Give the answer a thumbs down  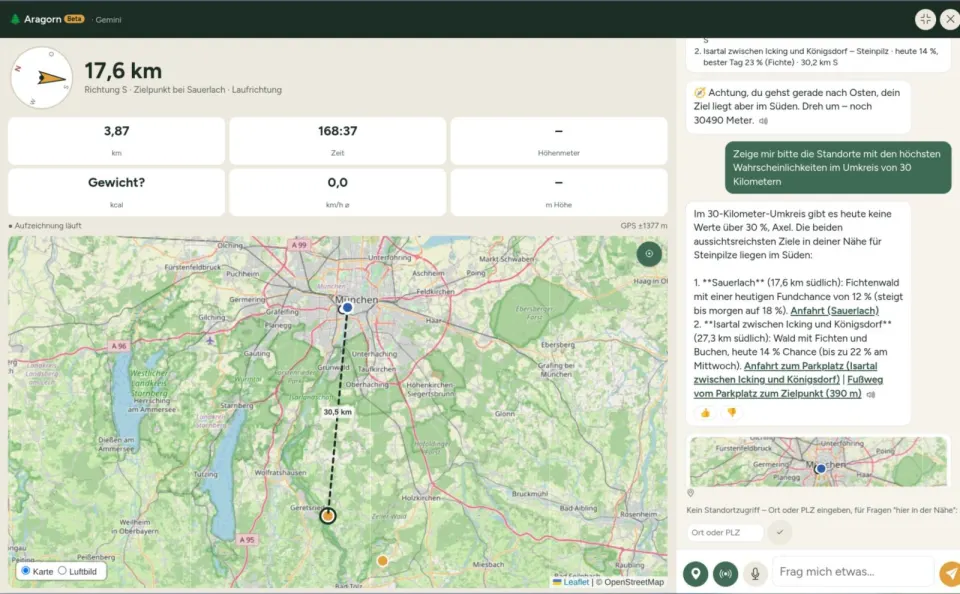[732, 413]
